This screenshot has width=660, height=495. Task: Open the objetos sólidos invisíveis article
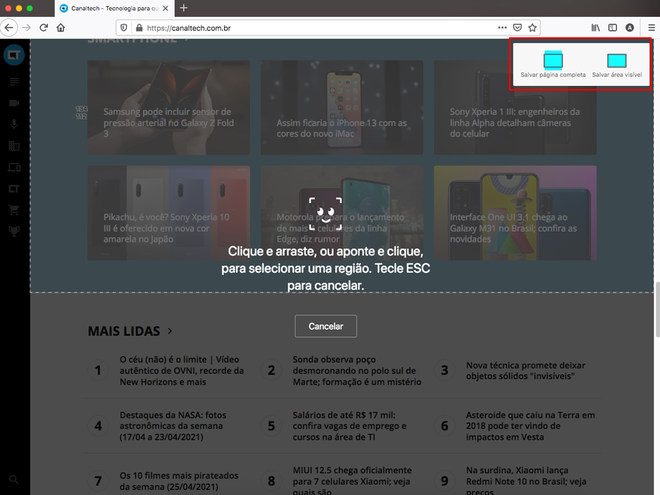(526, 371)
